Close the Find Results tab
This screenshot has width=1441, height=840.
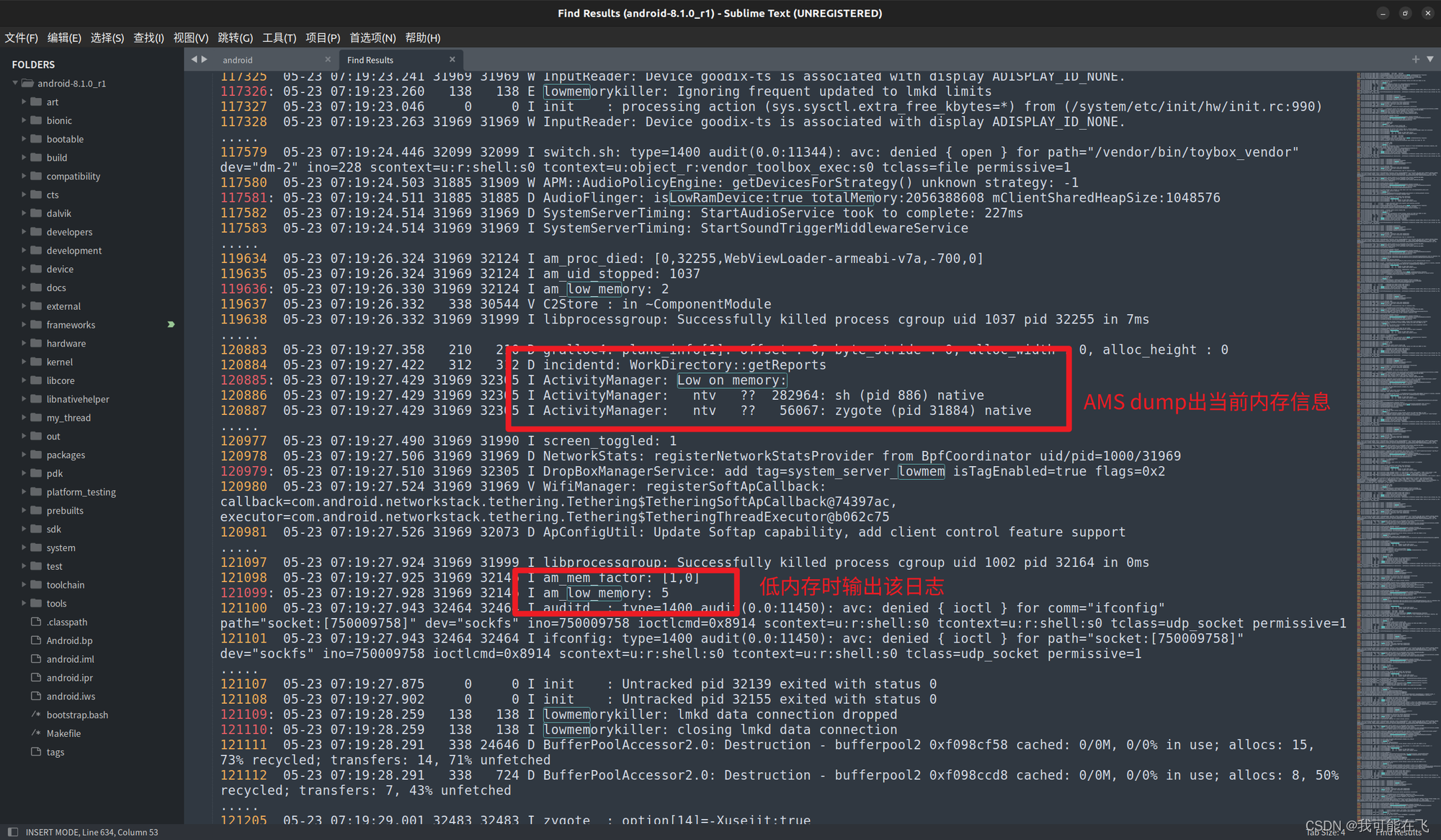point(452,60)
